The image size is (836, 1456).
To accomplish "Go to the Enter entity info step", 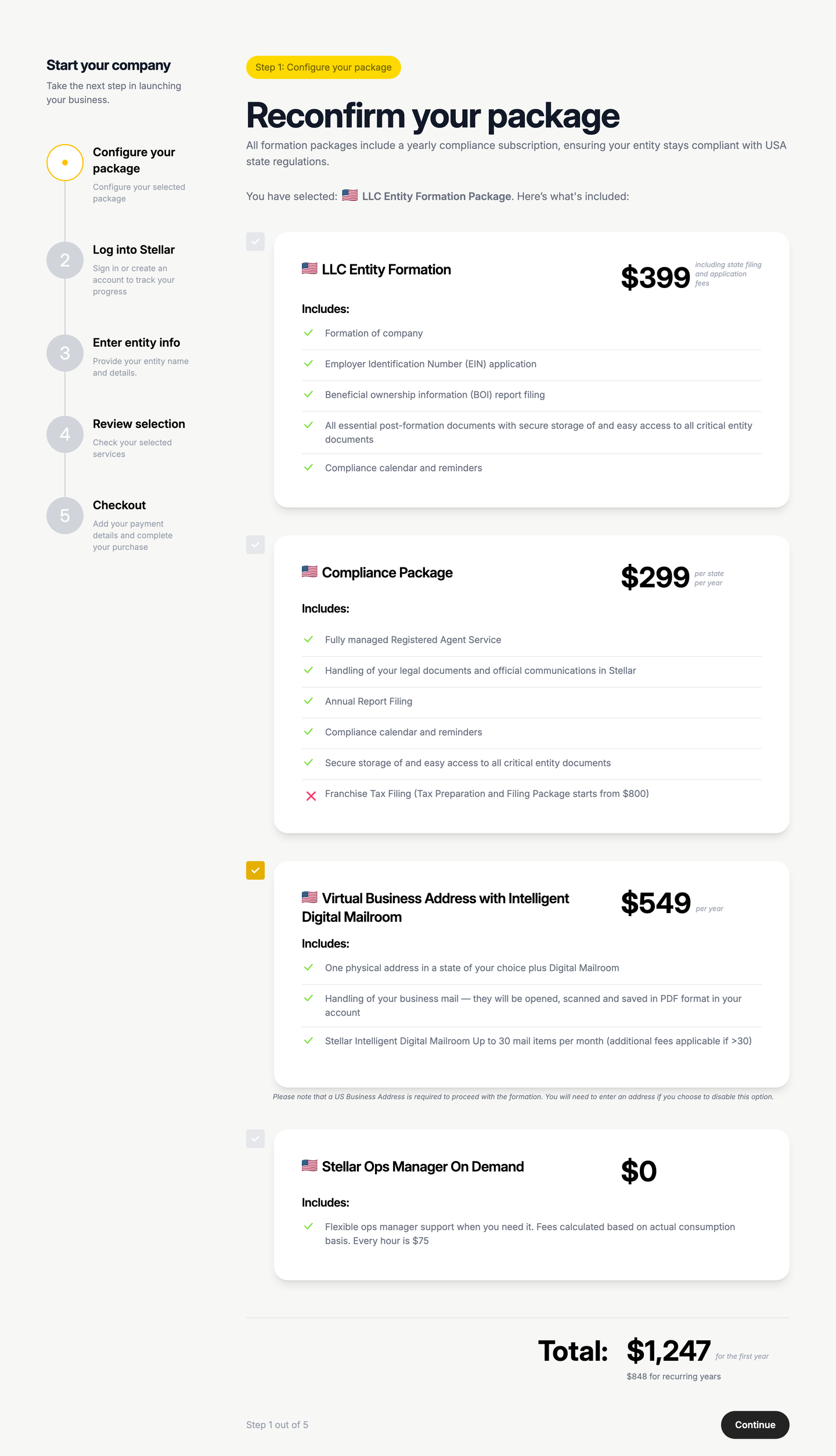I will [136, 343].
